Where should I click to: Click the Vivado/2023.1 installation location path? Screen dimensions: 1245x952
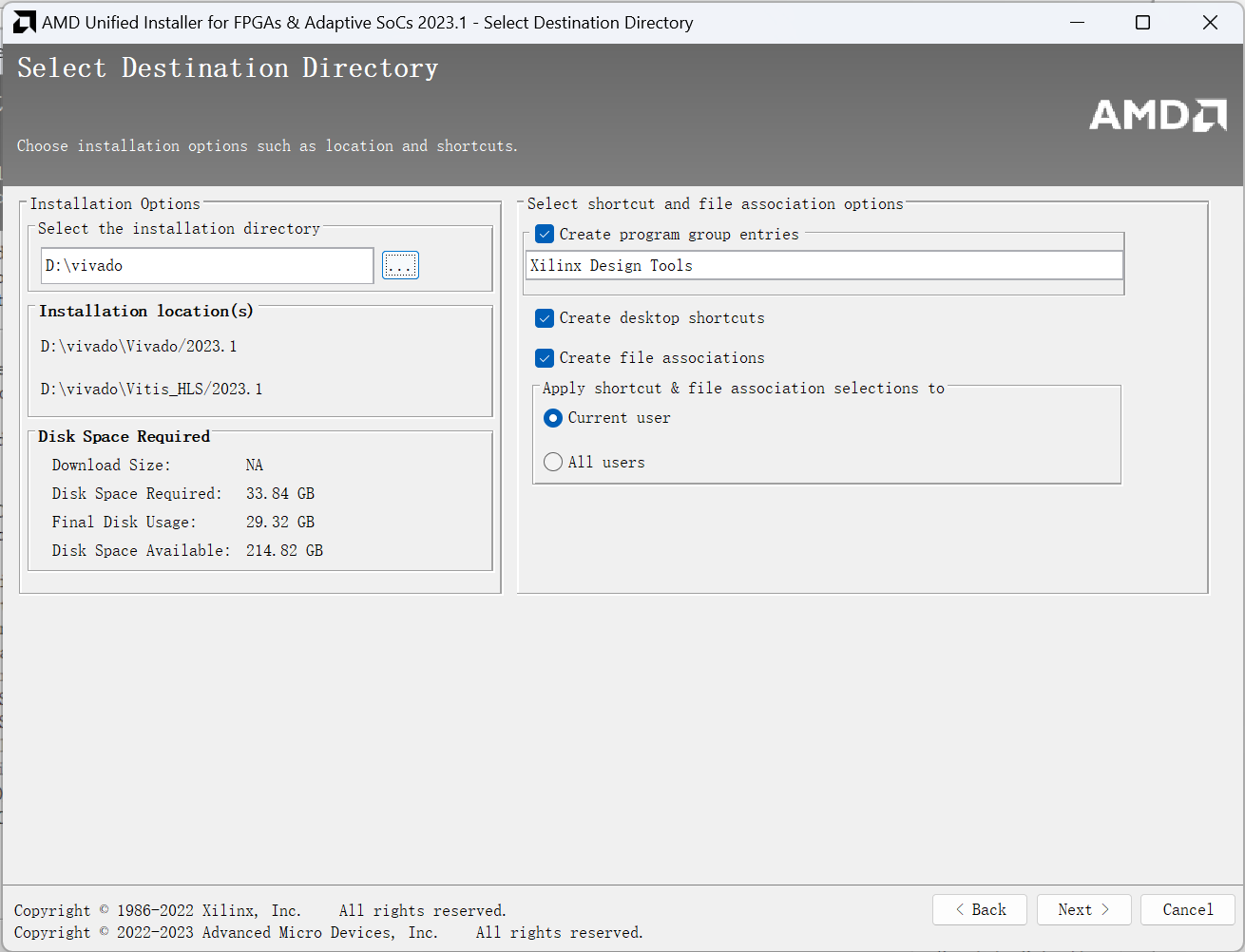click(139, 347)
